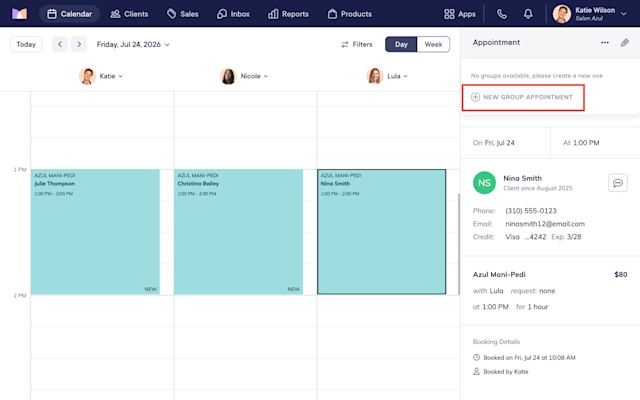The height and width of the screenshot is (400, 640).
Task: Click the email ninasmith12@email.com
Action: [x=545, y=224]
